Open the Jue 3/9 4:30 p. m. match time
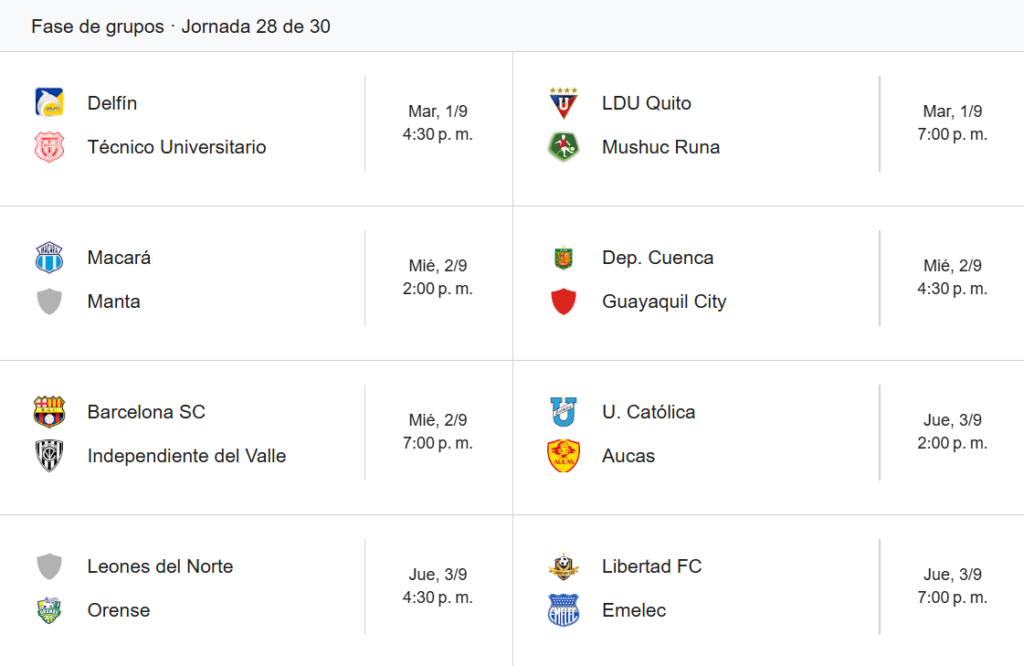 click(438, 586)
